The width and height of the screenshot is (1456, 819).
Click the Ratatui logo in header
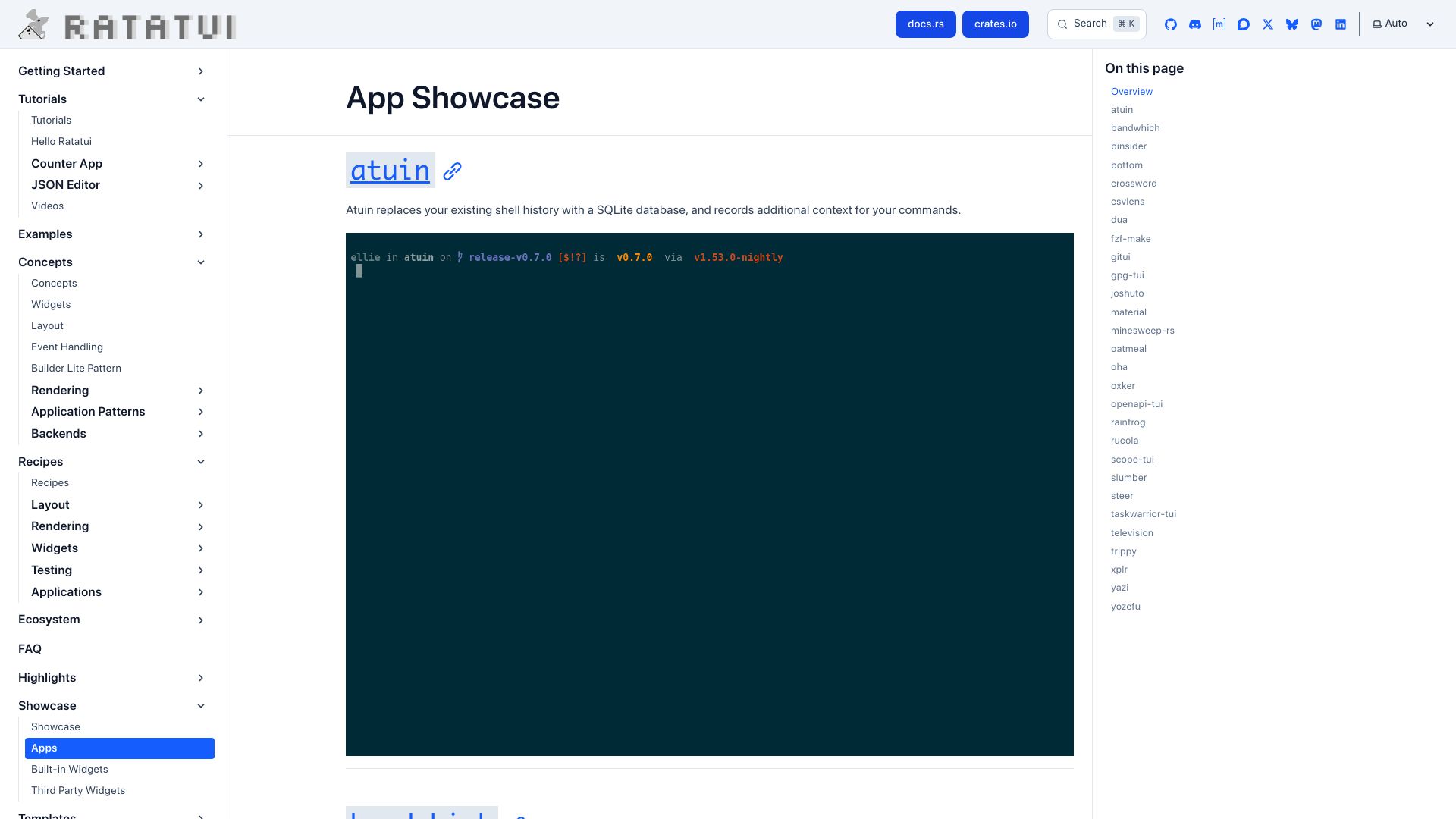(x=127, y=25)
